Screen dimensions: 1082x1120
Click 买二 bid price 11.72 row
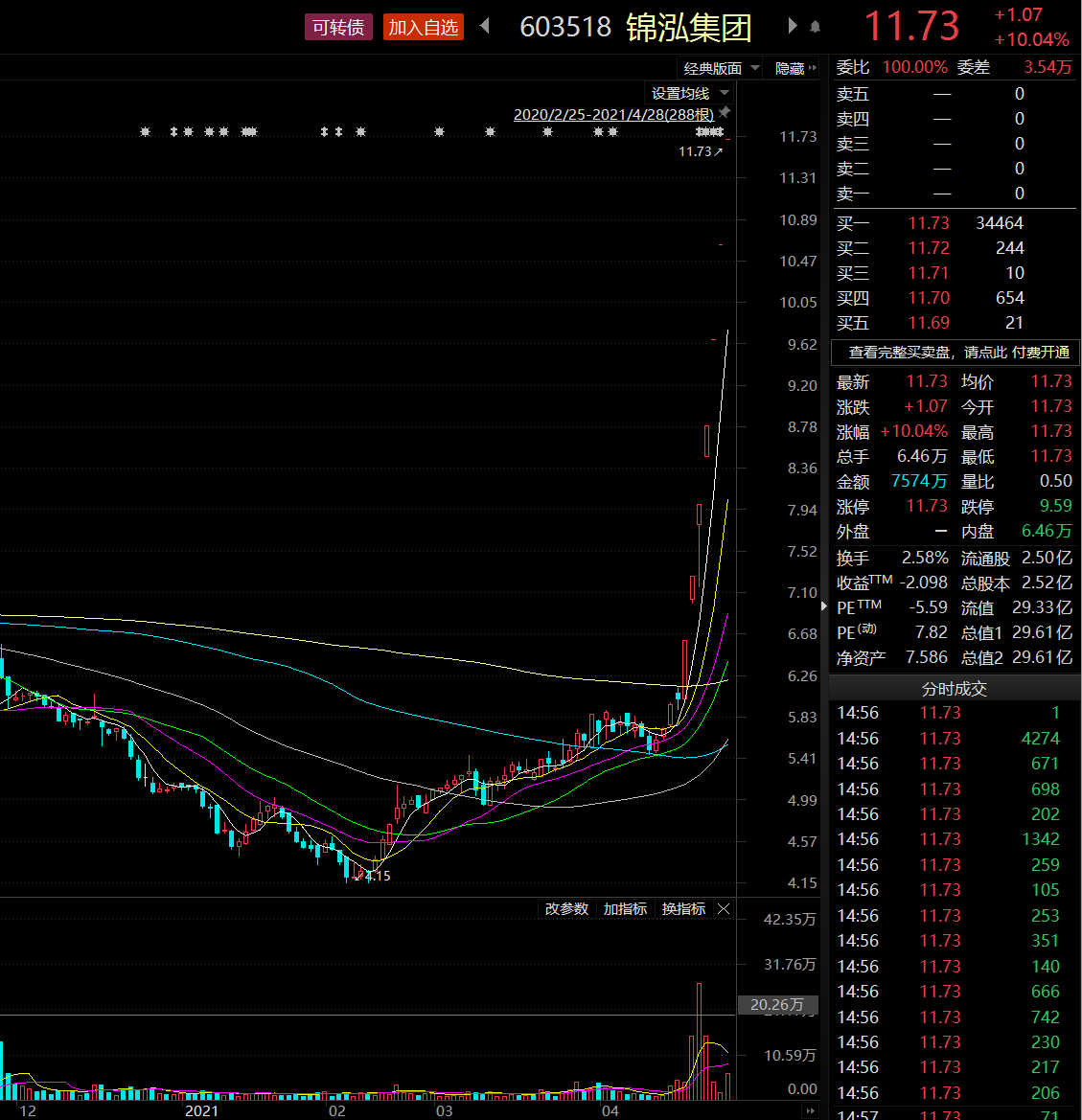pos(955,248)
